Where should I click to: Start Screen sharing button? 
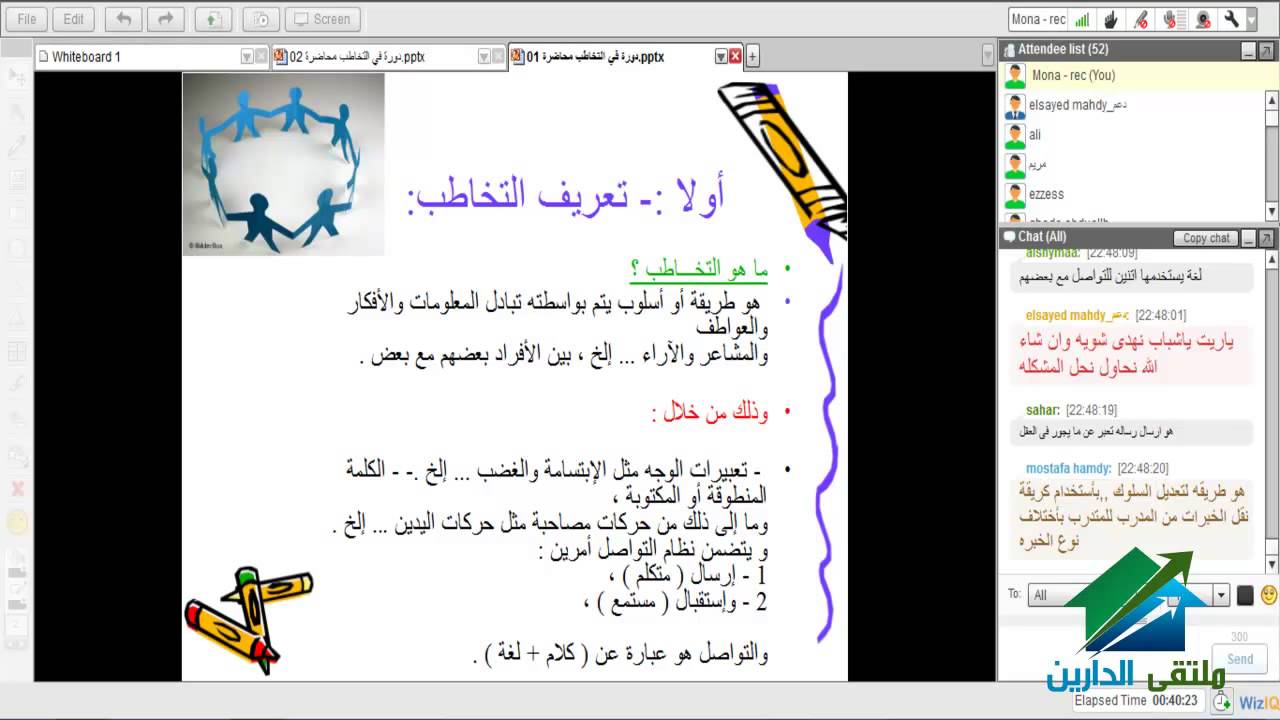[x=322, y=19]
